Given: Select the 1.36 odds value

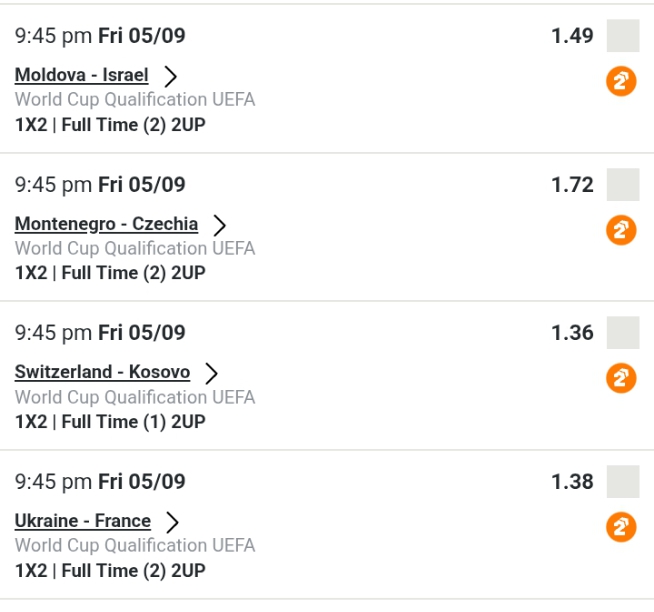Looking at the screenshot, I should point(572,333).
